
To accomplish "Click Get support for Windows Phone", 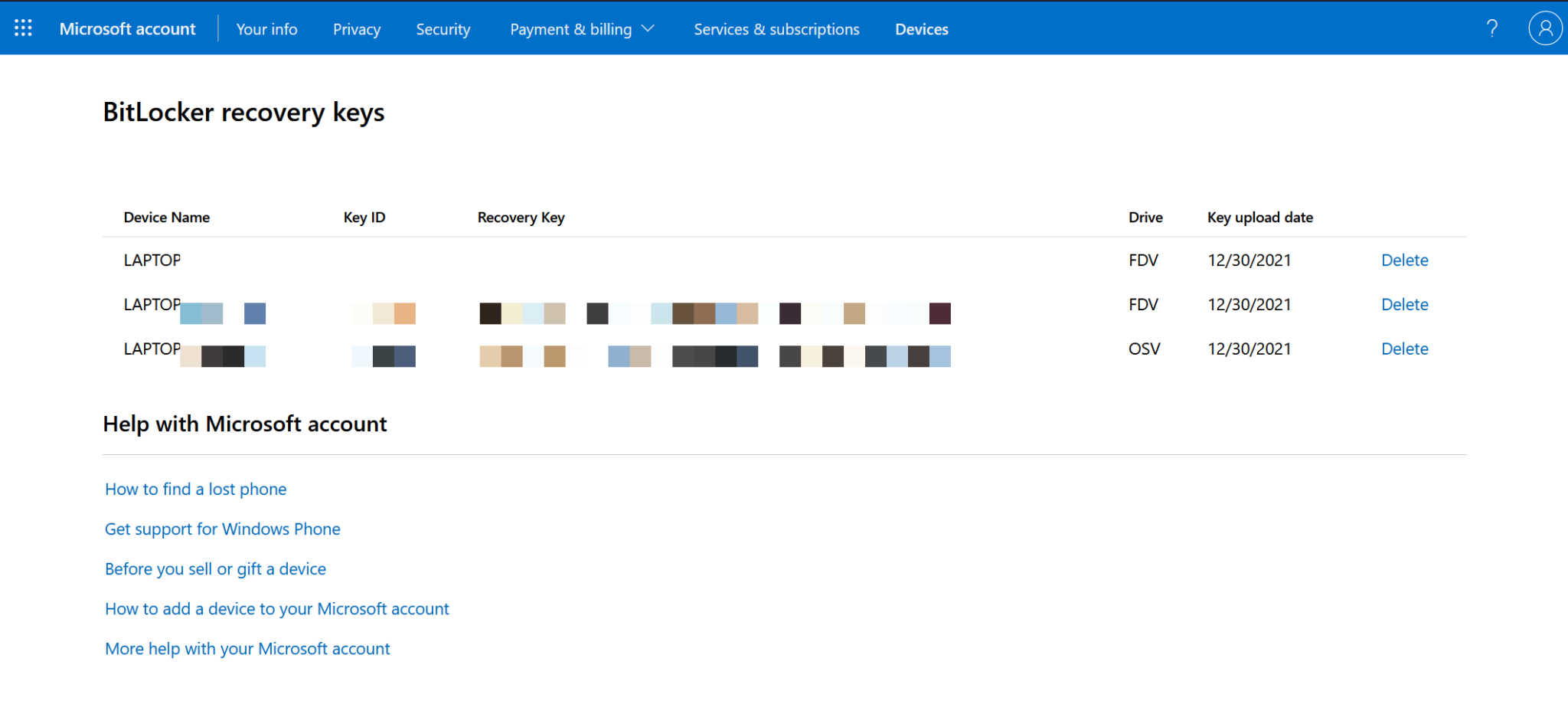I will tap(222, 529).
